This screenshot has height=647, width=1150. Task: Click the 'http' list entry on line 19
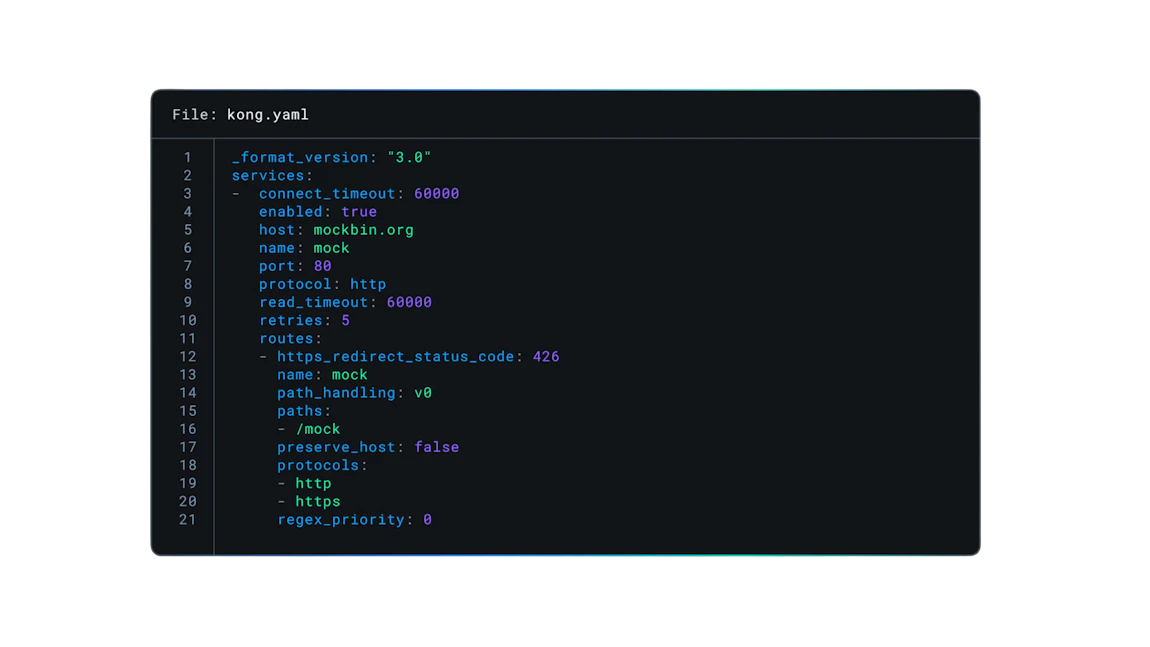(313, 483)
